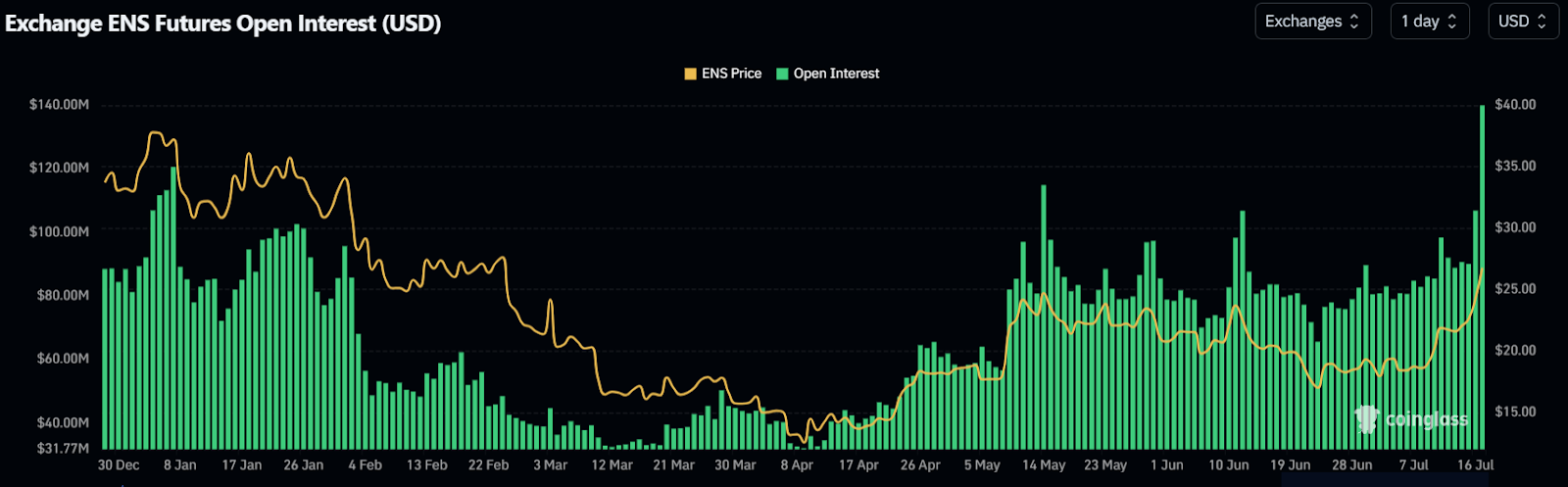The width and height of the screenshot is (1568, 487).
Task: Click the 23 May date label
Action: click(x=1106, y=465)
